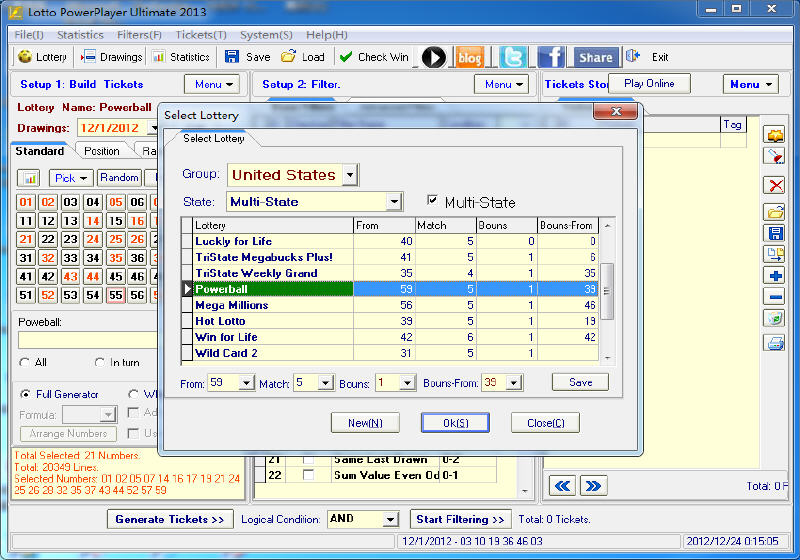
Task: Click Save in Select Lottery dialog
Action: [x=581, y=382]
